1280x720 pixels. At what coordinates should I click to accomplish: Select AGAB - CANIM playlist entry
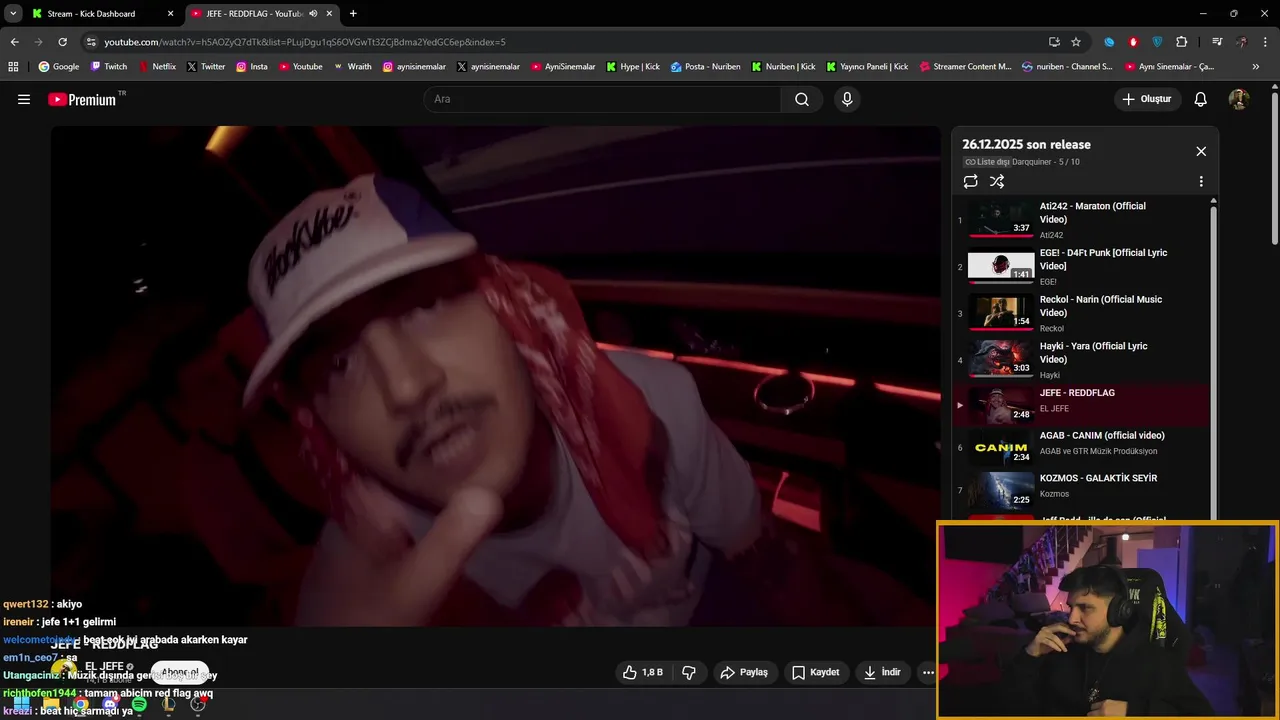point(1081,447)
